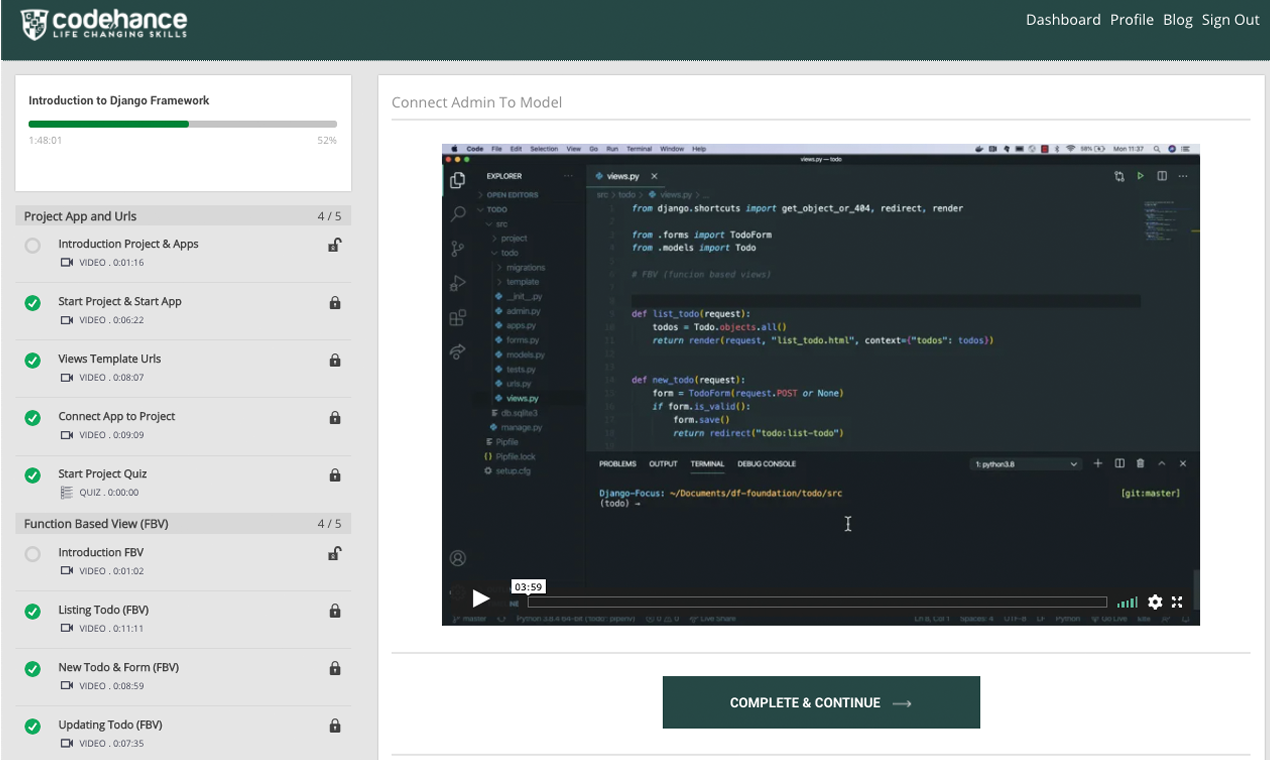Click the volume bars icon on the video player
The height and width of the screenshot is (760, 1270).
tap(1128, 602)
